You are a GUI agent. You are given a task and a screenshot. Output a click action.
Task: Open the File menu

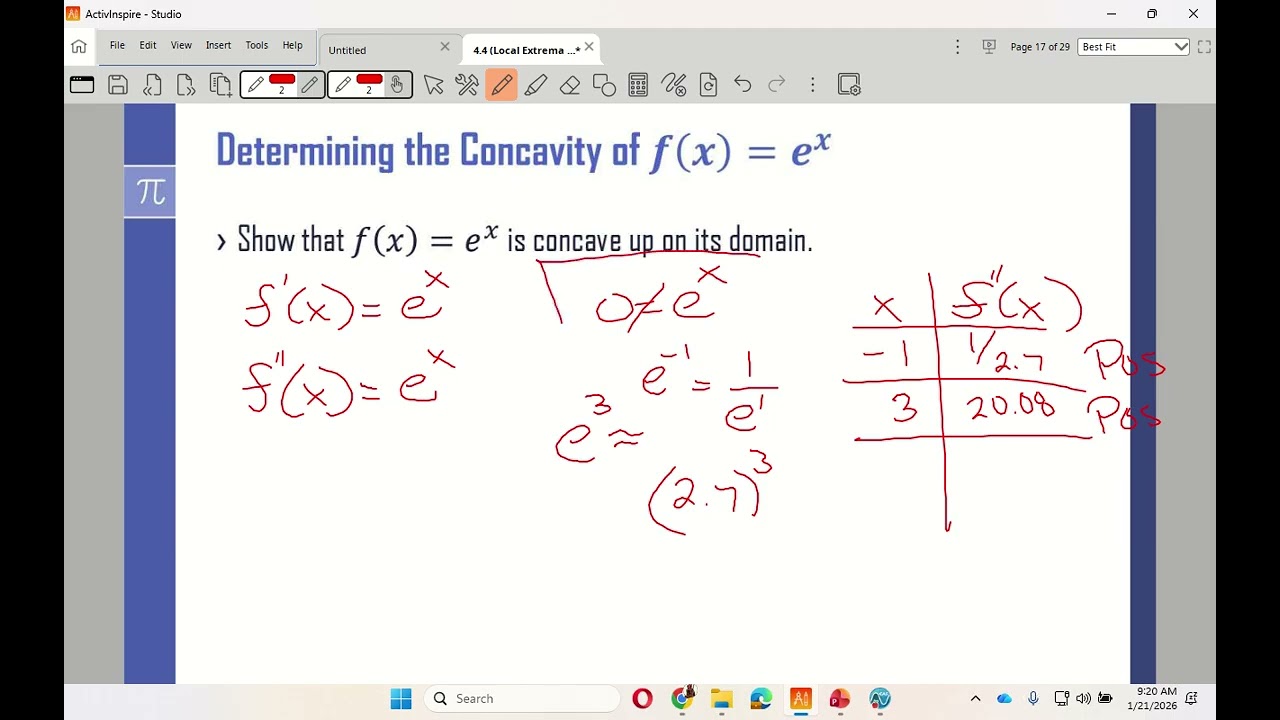[x=117, y=45]
